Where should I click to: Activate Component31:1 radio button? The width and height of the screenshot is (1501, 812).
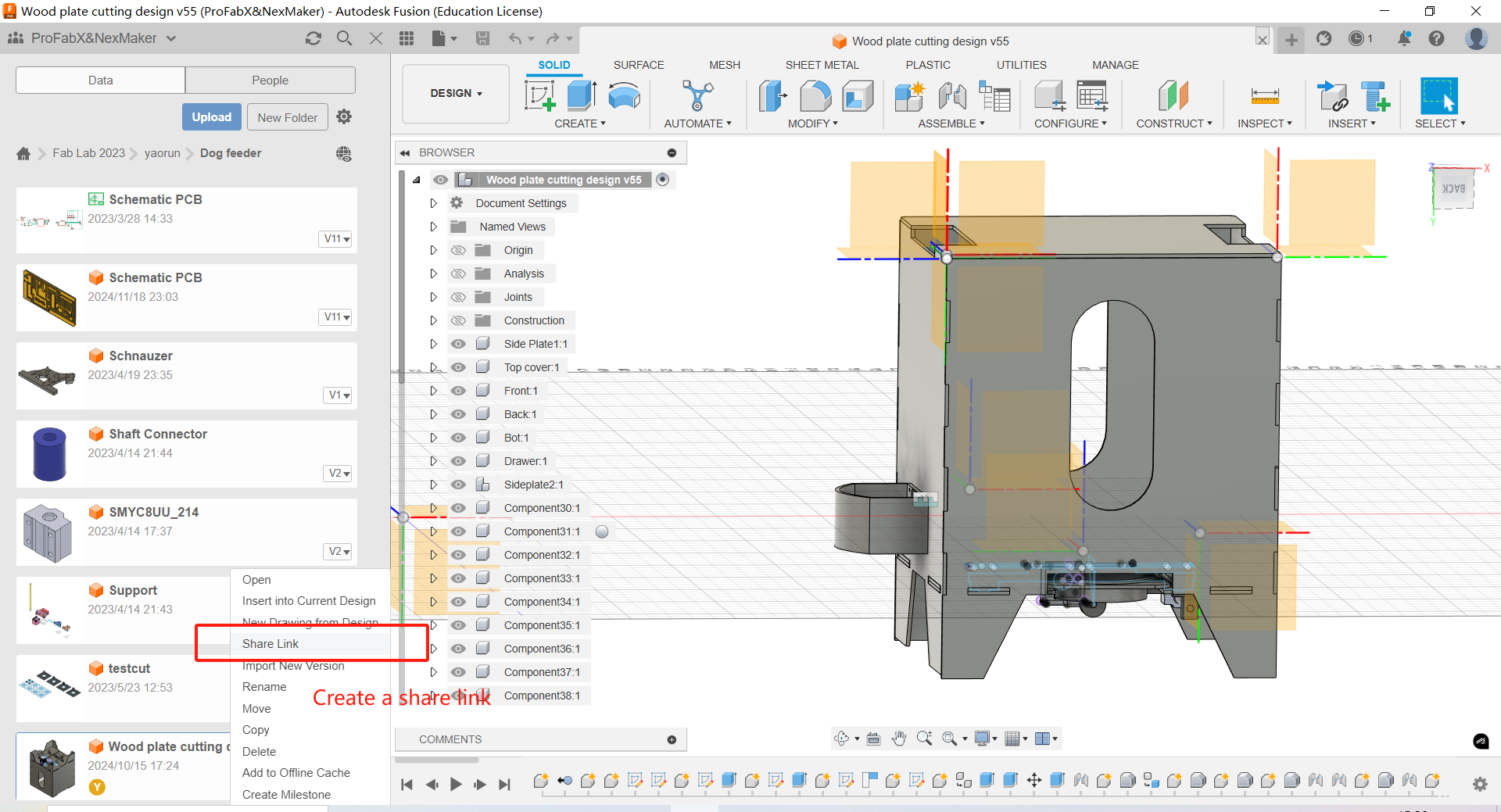click(x=602, y=531)
